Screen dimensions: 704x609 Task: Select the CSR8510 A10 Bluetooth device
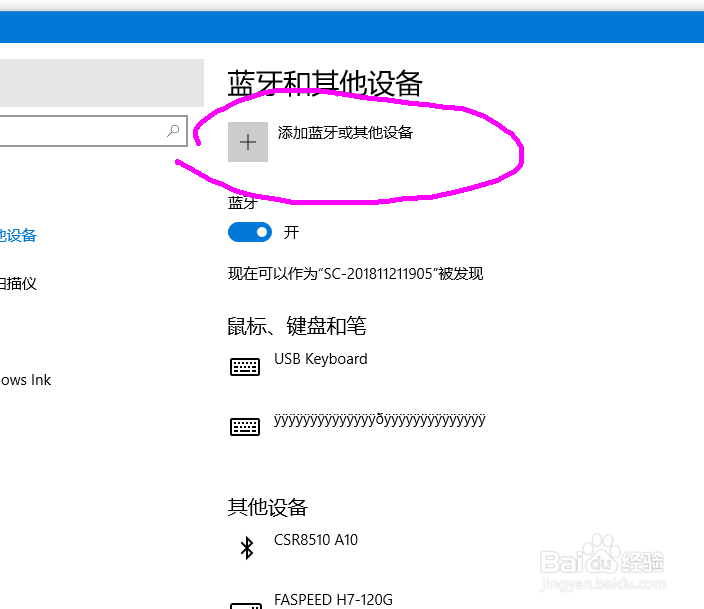(316, 539)
